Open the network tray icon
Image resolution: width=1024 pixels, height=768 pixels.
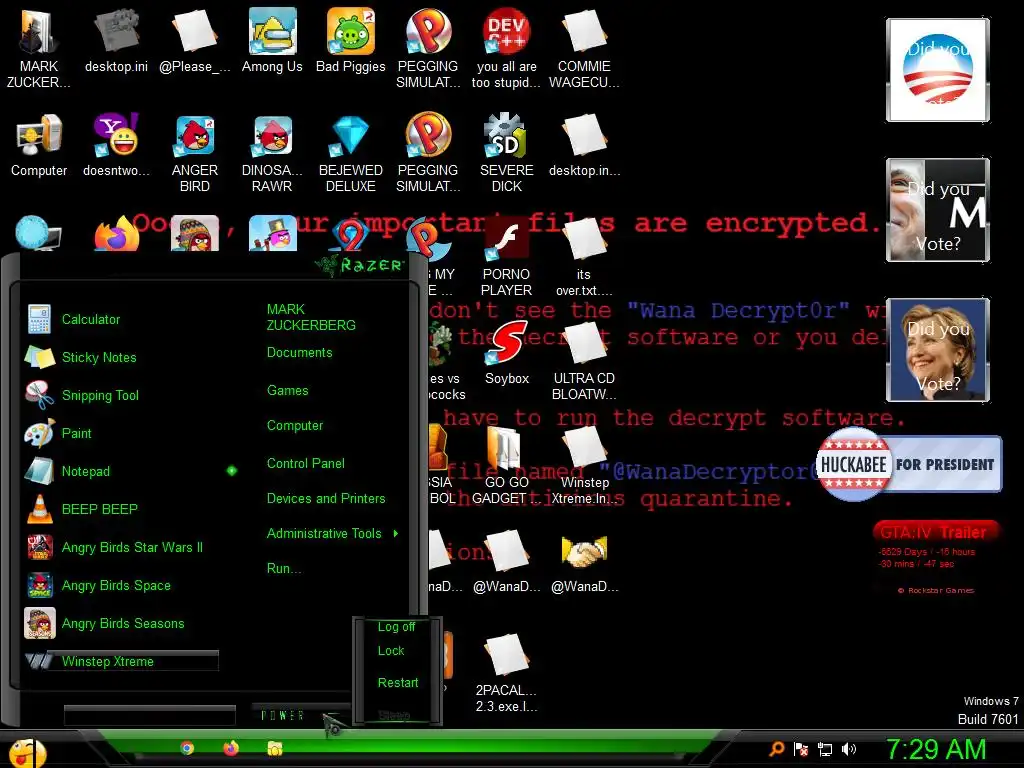point(825,749)
